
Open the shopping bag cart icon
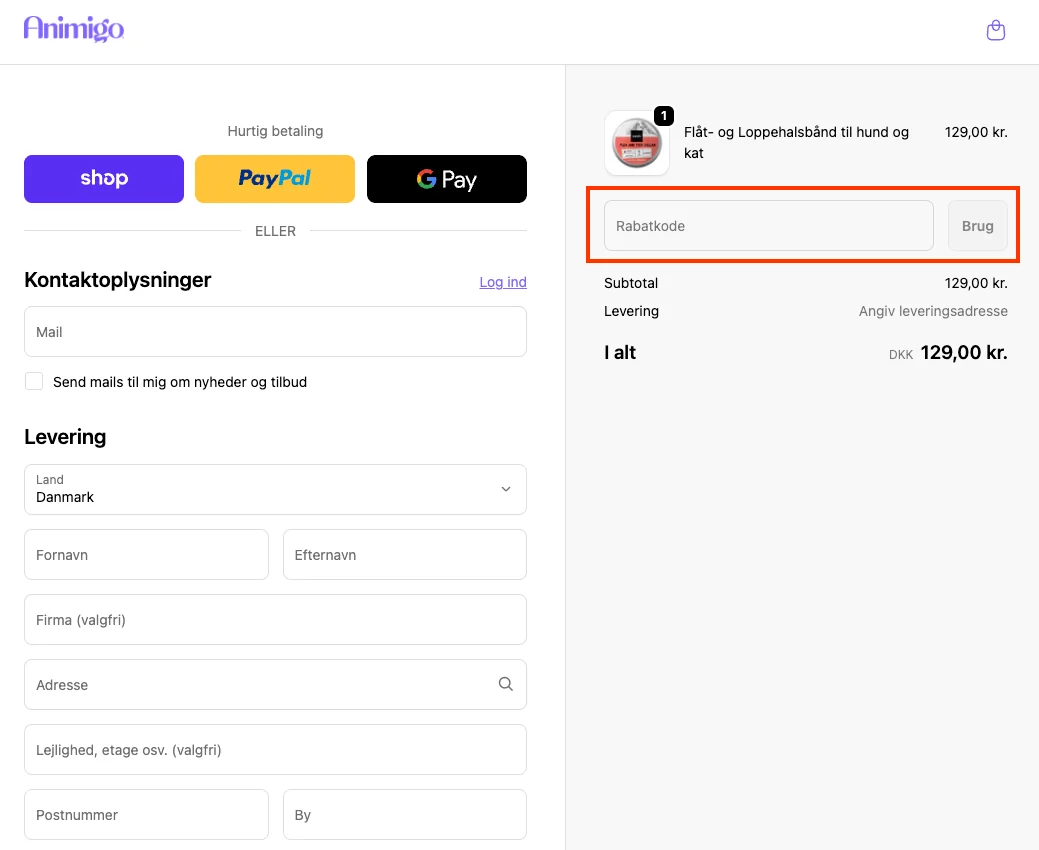[995, 31]
